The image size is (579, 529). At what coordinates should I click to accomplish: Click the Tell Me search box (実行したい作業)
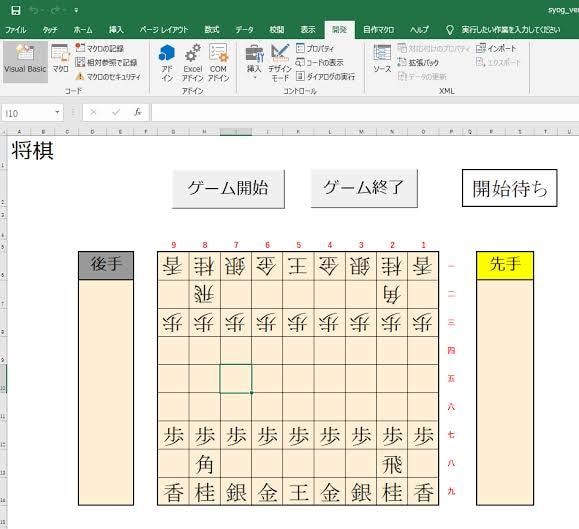(x=510, y=30)
